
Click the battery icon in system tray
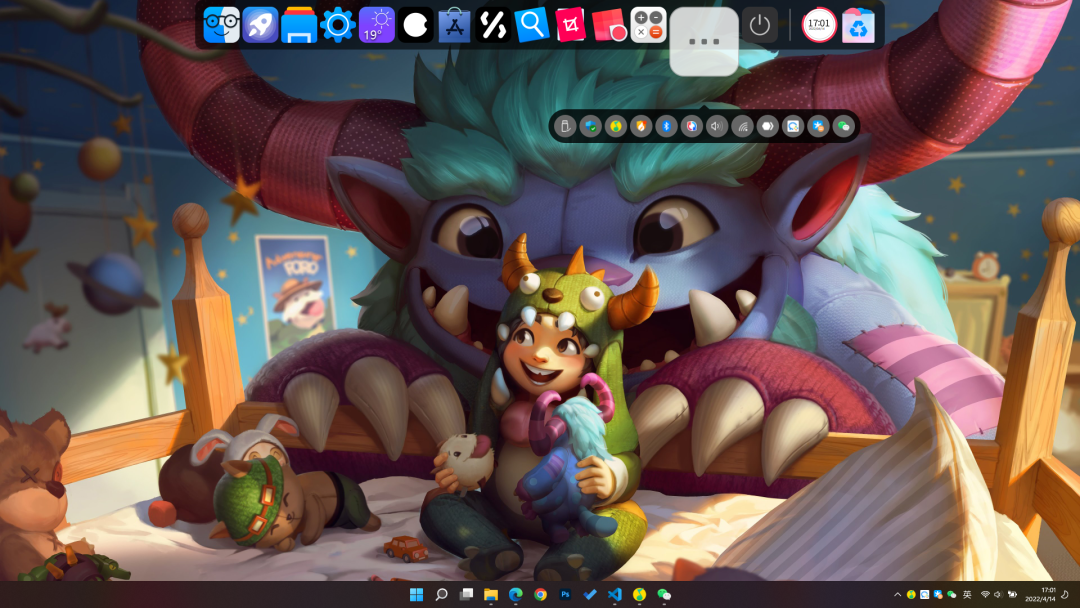pos(1012,594)
